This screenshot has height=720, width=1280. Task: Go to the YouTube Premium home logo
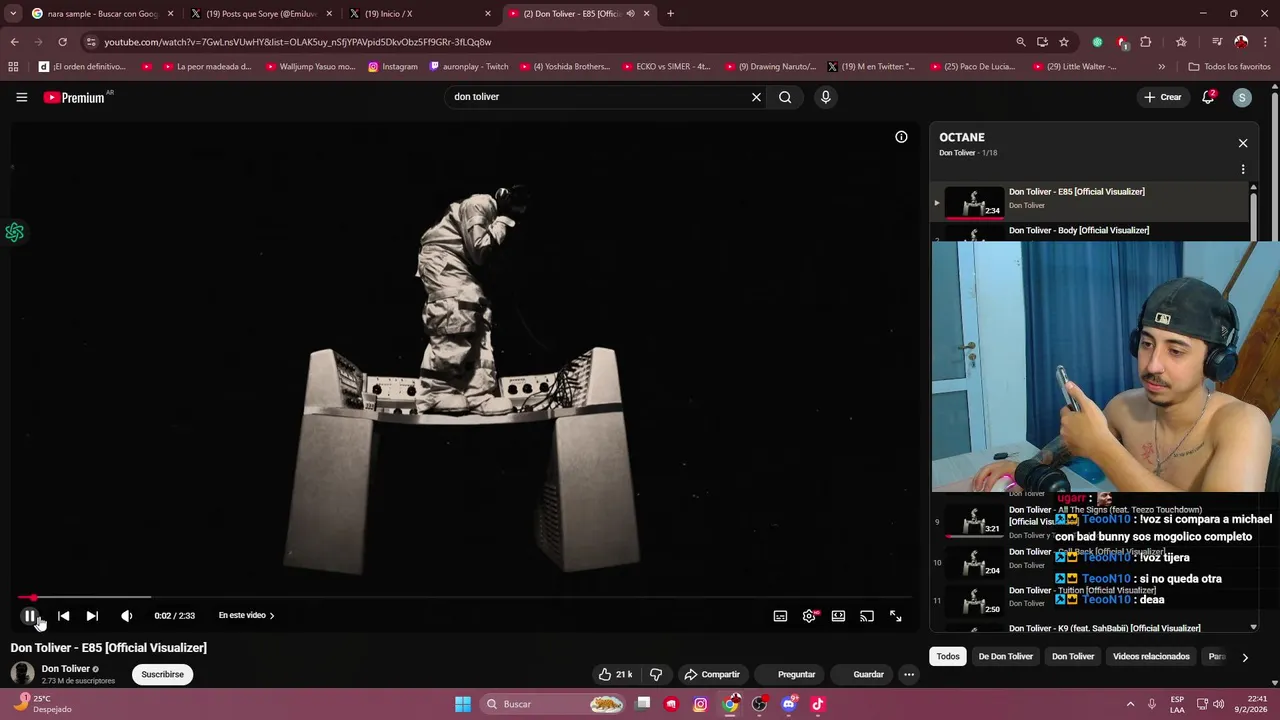click(x=75, y=97)
